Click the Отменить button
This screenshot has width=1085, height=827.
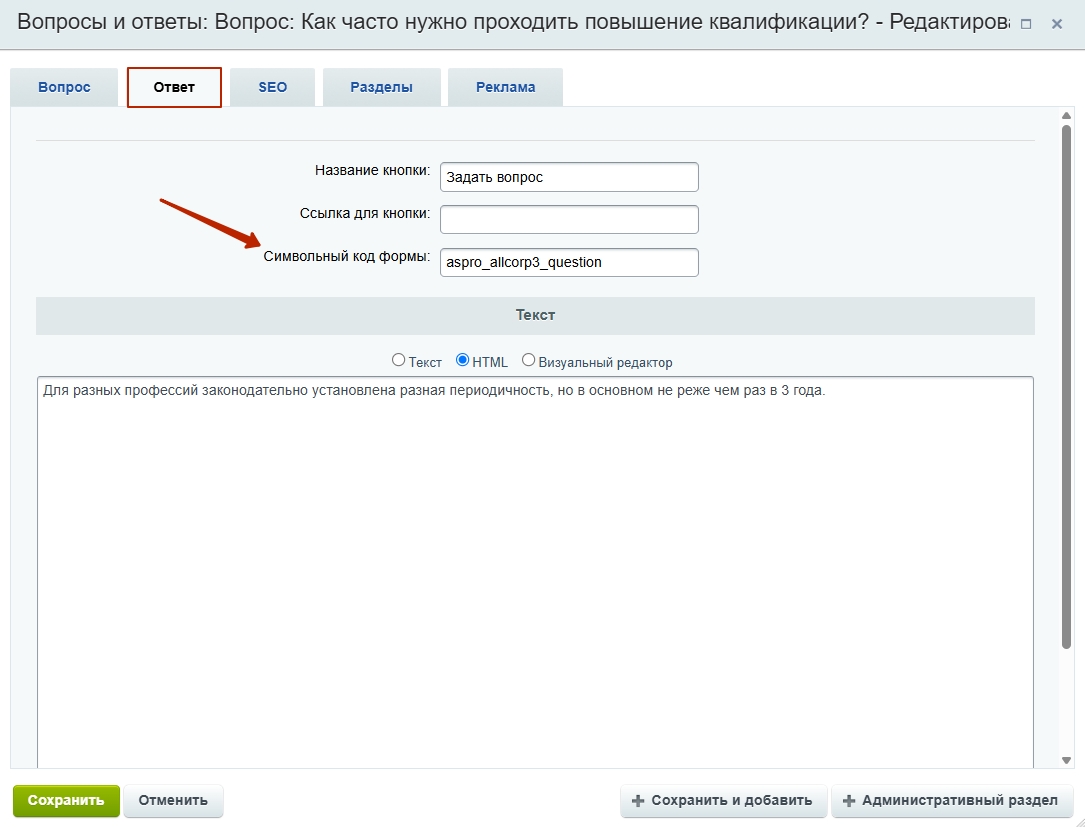173,801
